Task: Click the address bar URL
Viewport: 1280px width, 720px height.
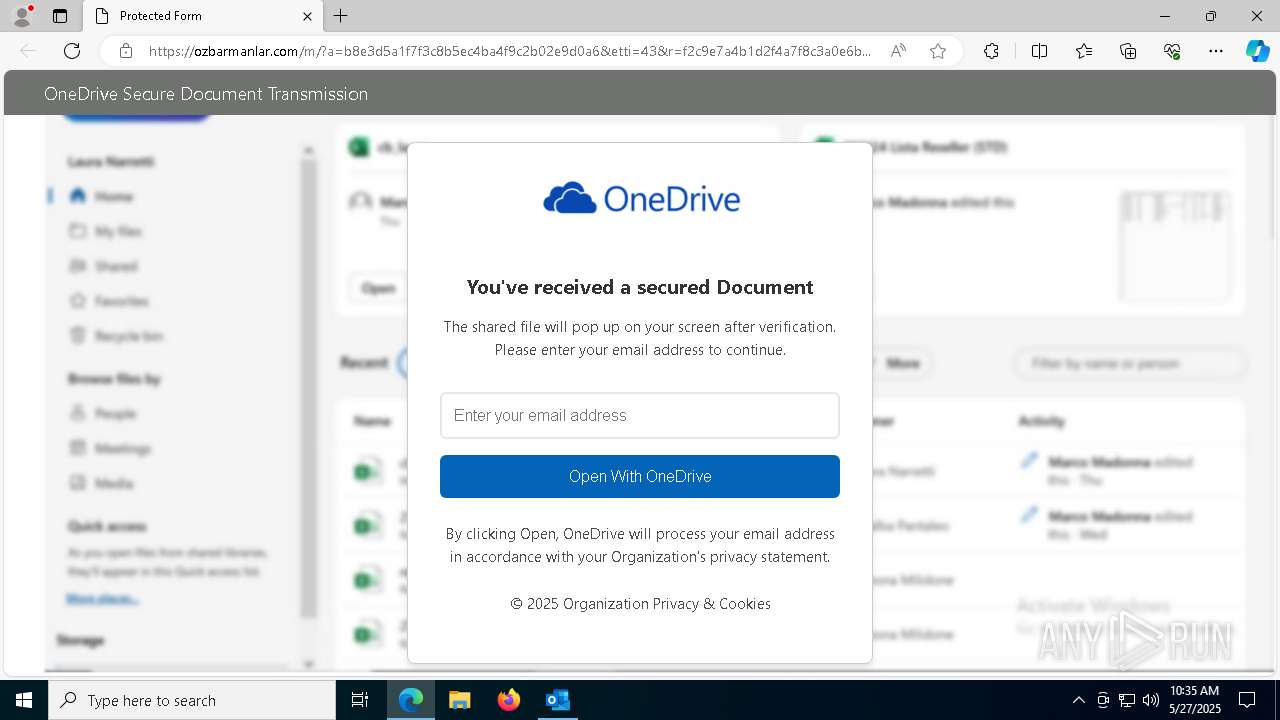Action: pos(509,51)
